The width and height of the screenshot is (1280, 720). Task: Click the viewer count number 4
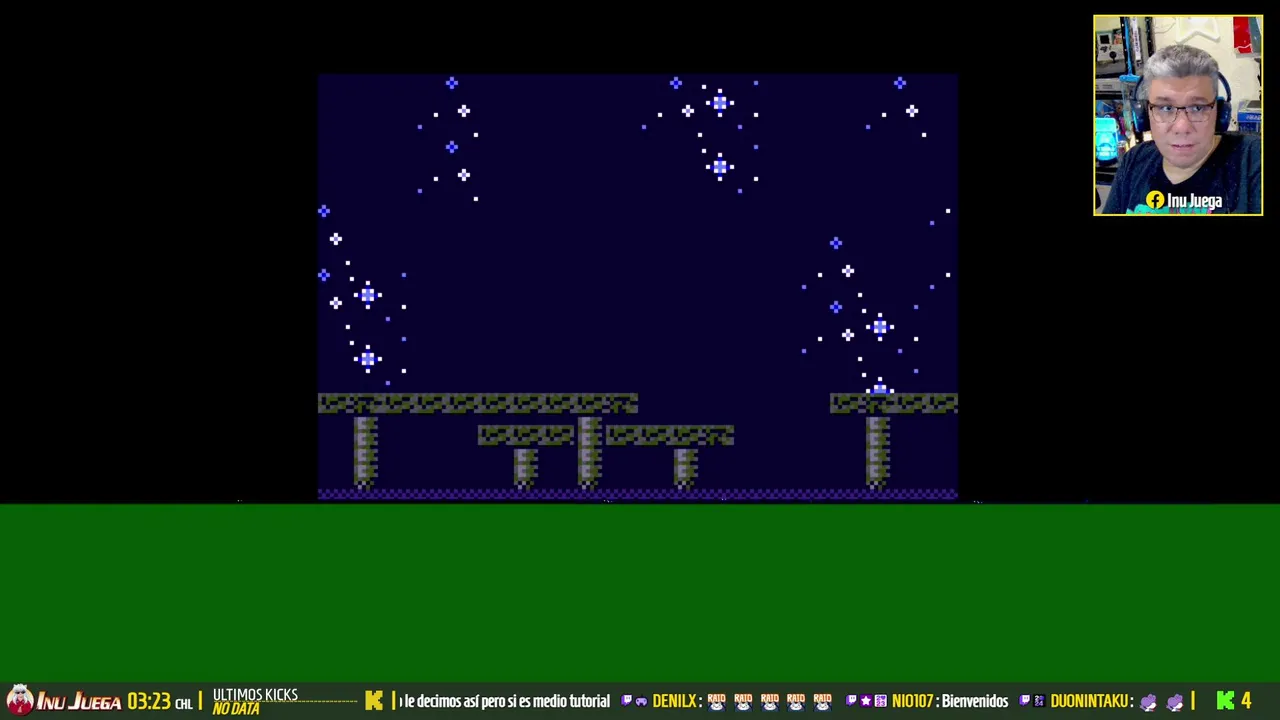pos(1246,701)
